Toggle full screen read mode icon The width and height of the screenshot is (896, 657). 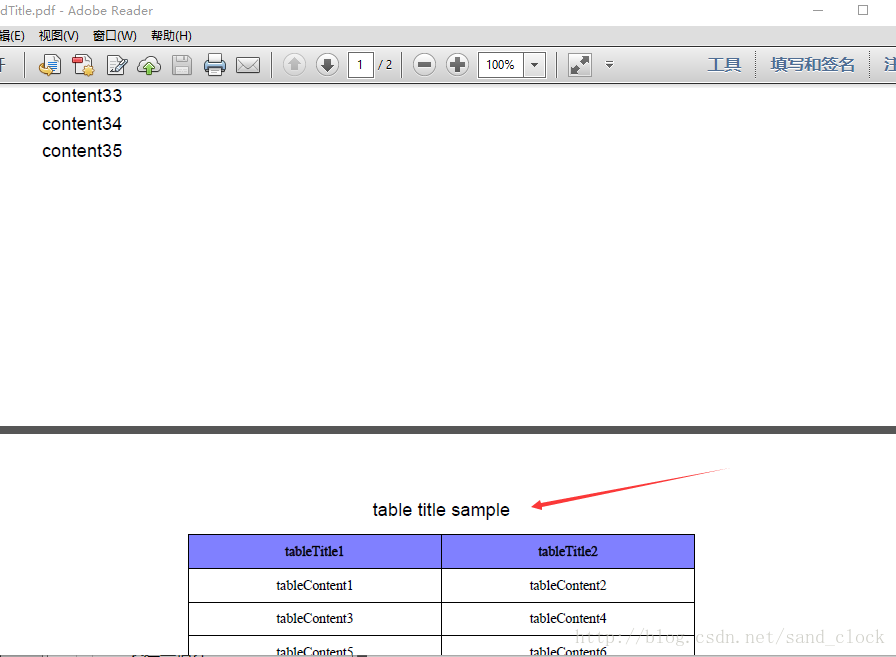pyautogui.click(x=579, y=65)
